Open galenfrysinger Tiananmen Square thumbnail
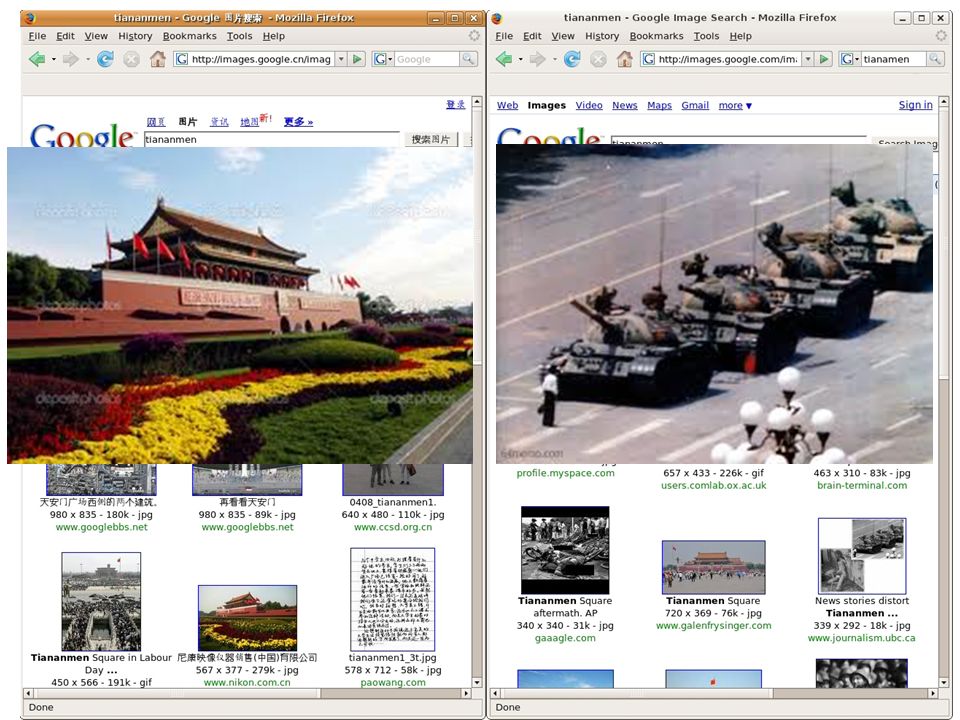The width and height of the screenshot is (960, 720). pyautogui.click(x=714, y=567)
